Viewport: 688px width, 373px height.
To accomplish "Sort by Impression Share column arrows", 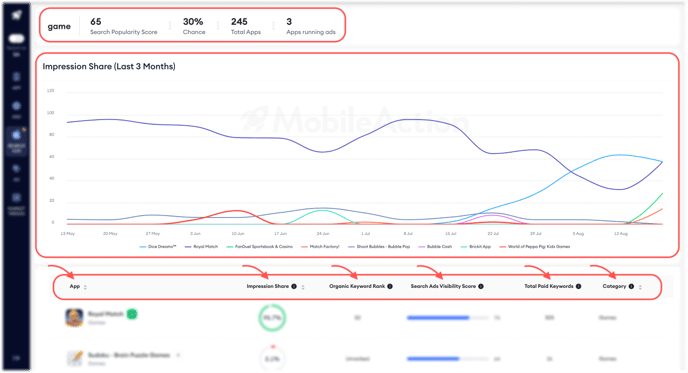I will (x=303, y=287).
